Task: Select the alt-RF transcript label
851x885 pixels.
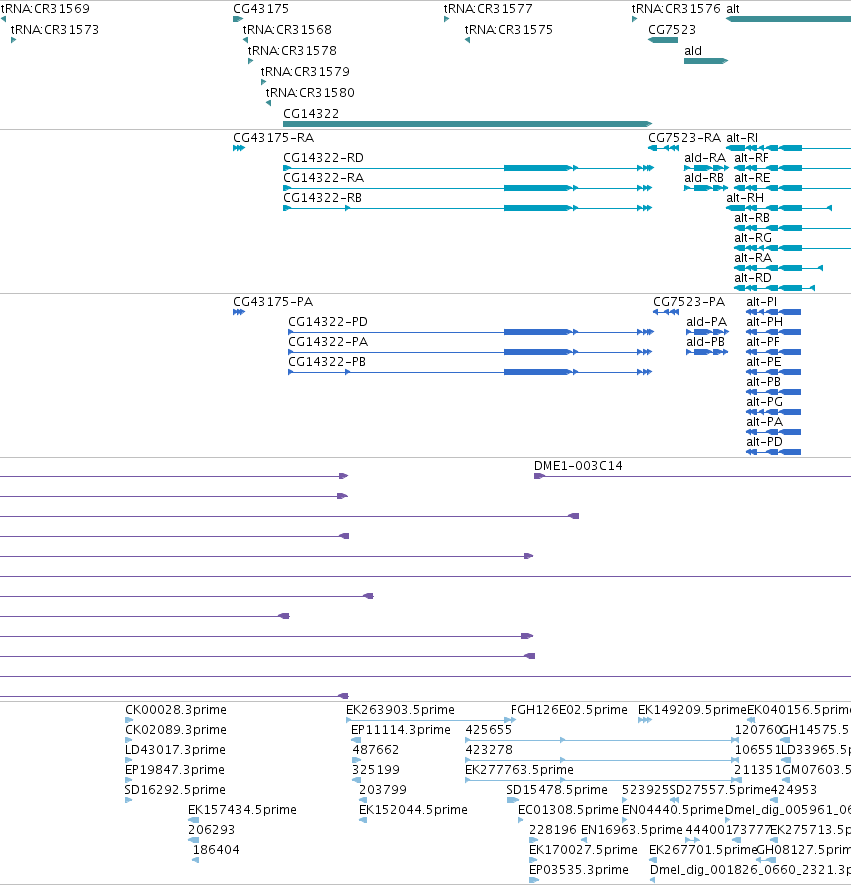Action: tap(751, 158)
